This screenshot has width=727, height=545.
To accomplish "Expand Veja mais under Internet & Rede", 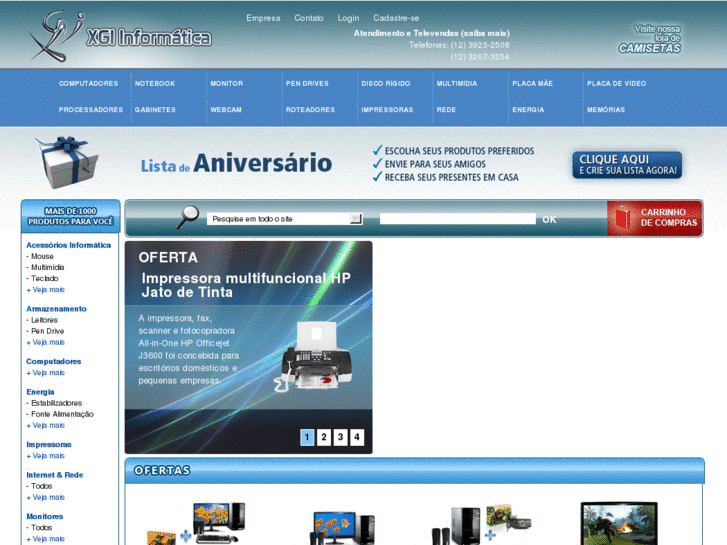I will pyautogui.click(x=45, y=497).
